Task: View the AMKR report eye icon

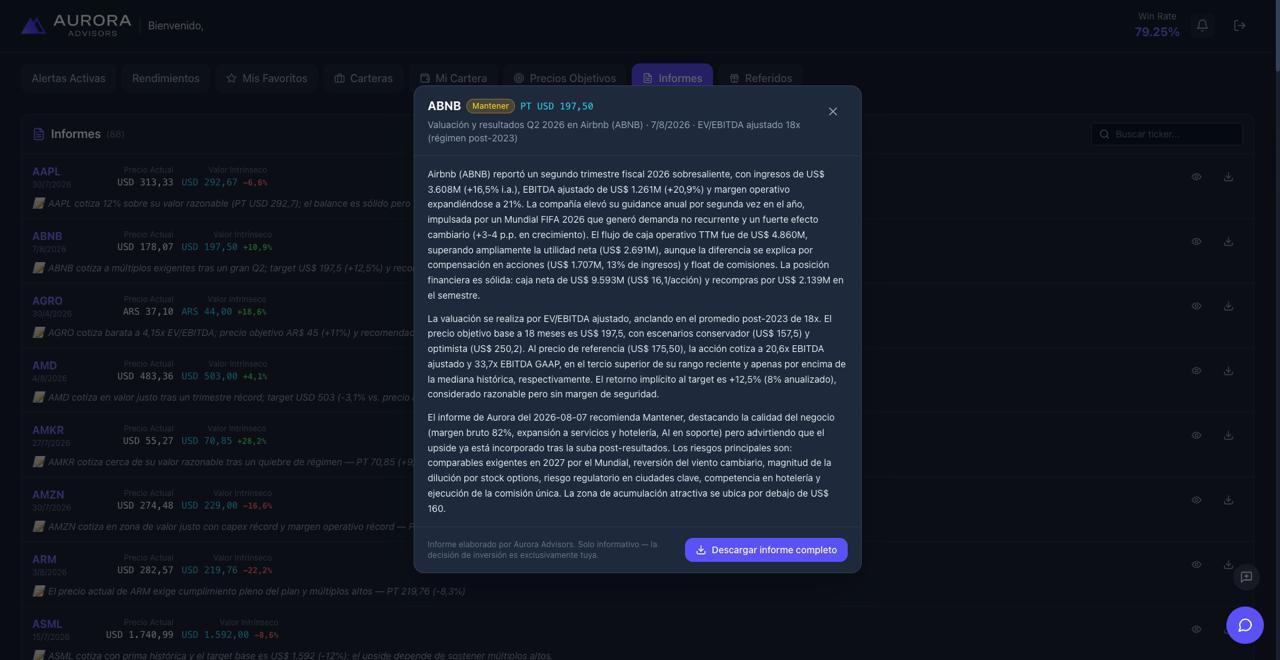Action: coord(1196,435)
